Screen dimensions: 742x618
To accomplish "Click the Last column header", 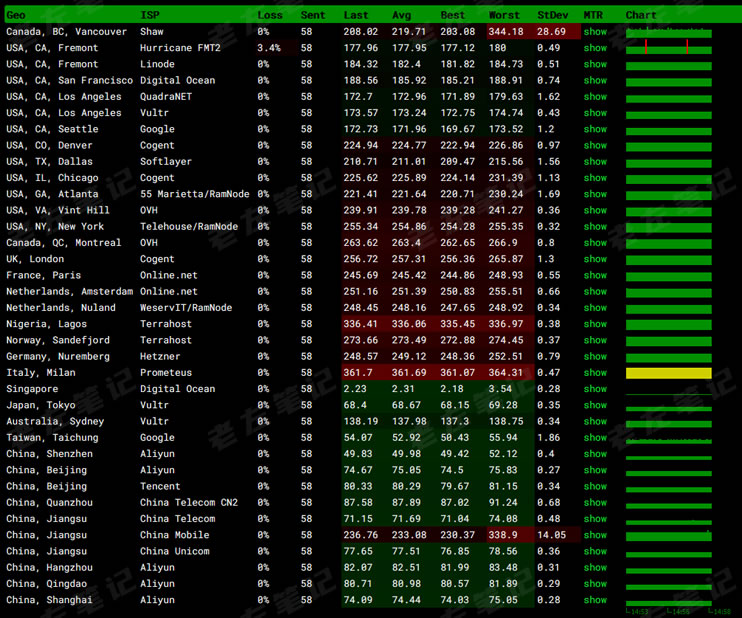I will (x=356, y=15).
